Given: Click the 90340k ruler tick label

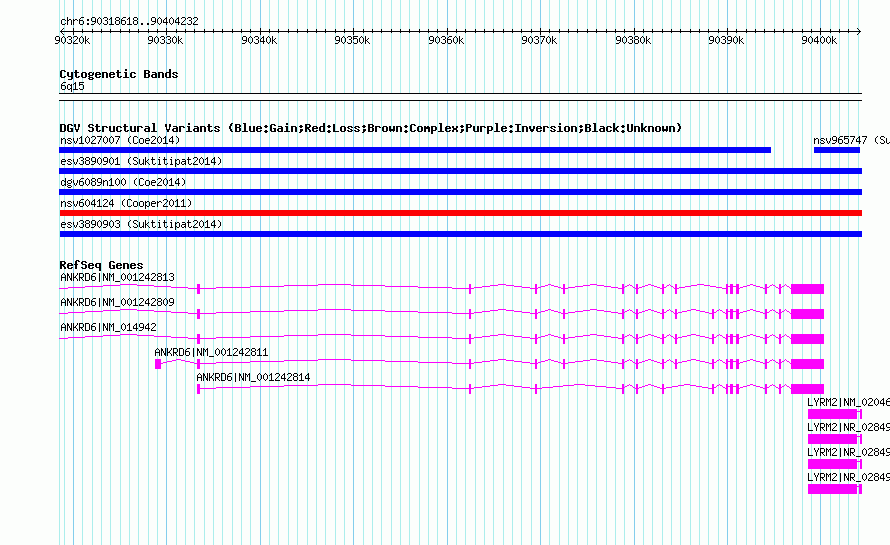Looking at the screenshot, I should tap(259, 40).
